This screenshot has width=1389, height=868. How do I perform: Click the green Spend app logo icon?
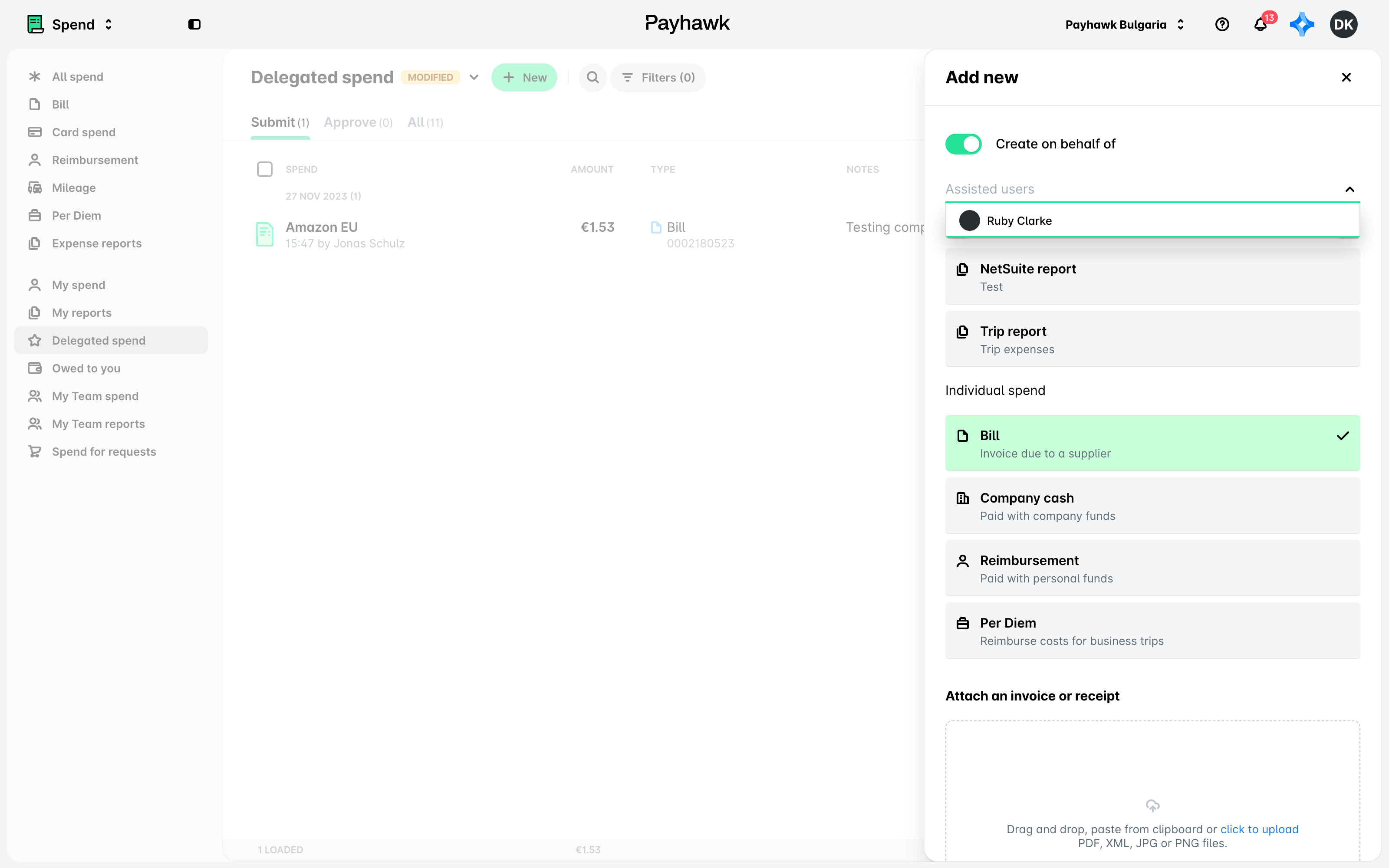pyautogui.click(x=36, y=24)
